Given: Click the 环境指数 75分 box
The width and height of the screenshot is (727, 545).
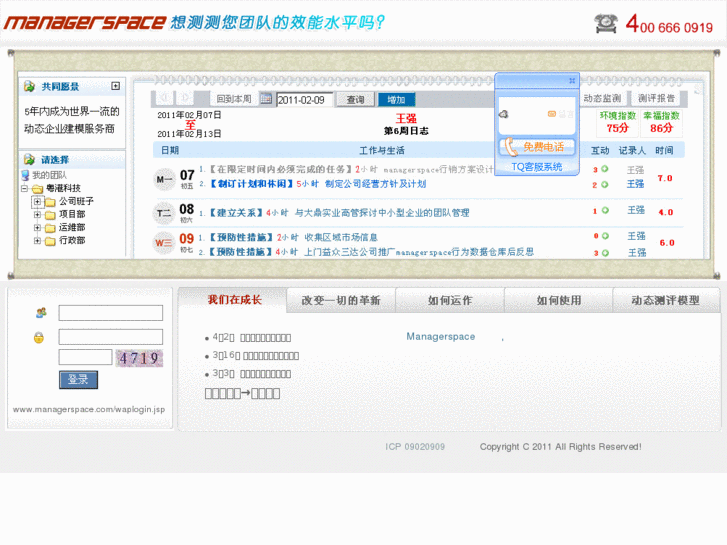Looking at the screenshot, I should (617, 122).
